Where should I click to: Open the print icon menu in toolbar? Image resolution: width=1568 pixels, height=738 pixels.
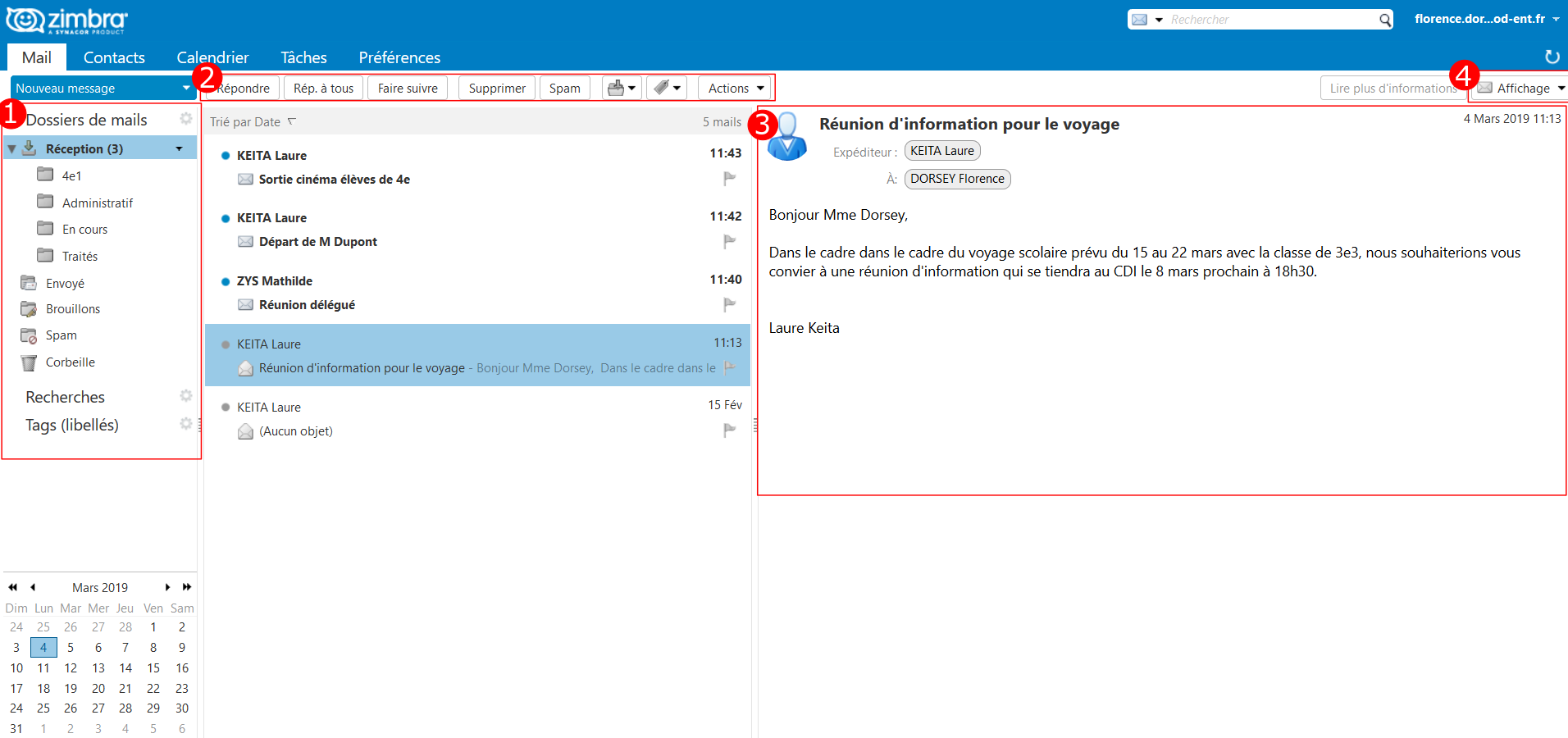622,88
